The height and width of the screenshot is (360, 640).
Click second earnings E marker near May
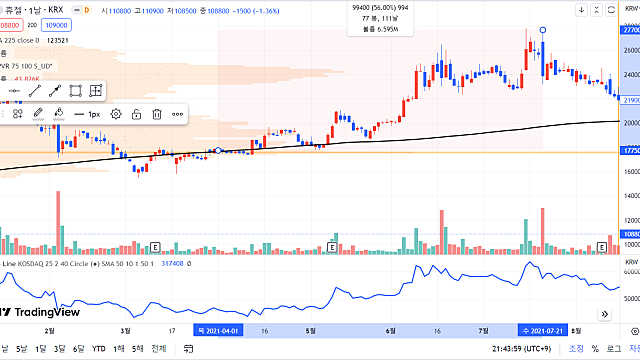pos(332,247)
